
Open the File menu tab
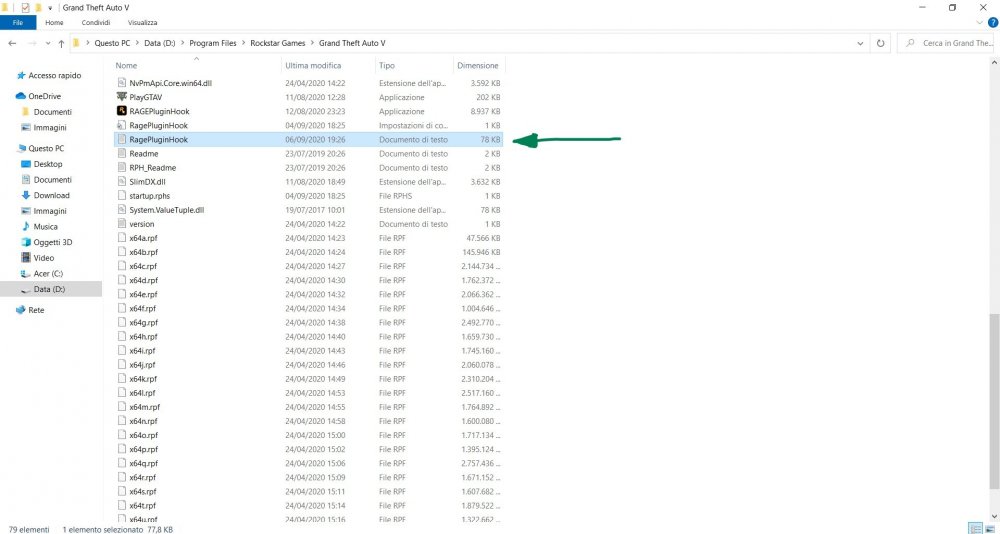click(x=18, y=22)
